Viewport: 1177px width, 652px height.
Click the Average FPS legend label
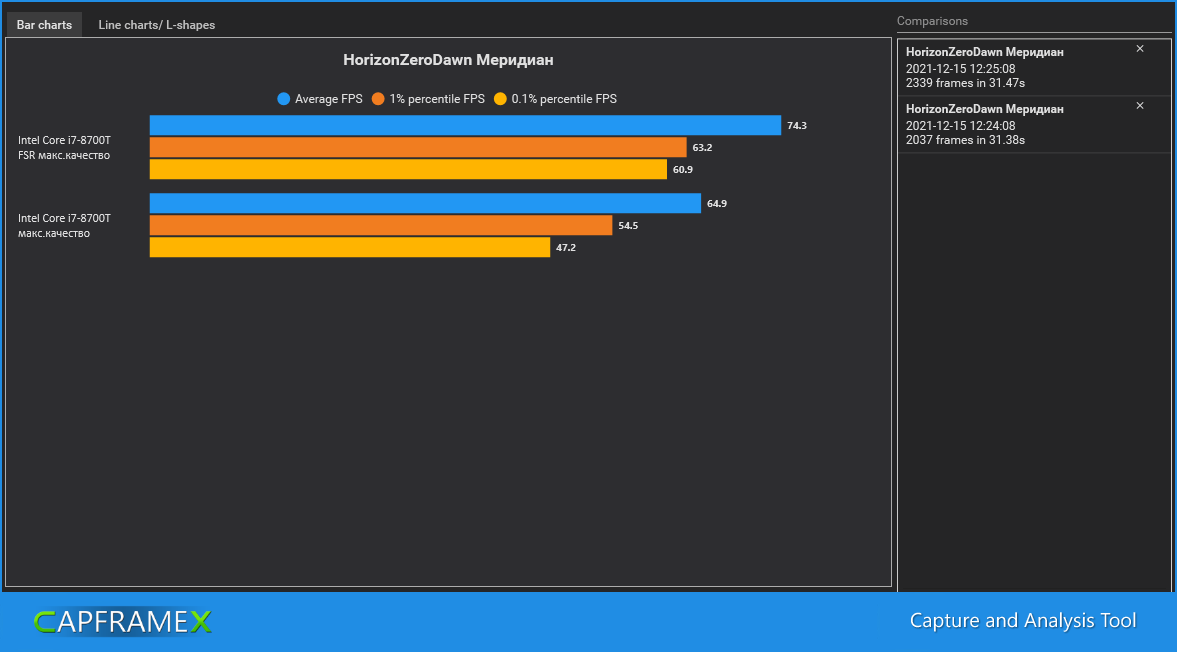[328, 99]
